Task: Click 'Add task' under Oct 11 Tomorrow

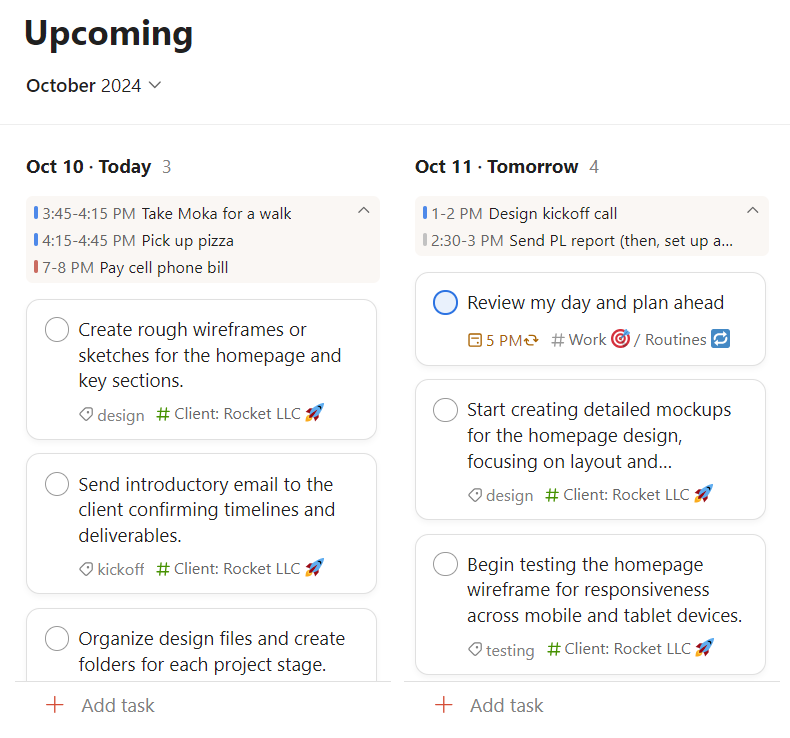Action: (x=506, y=705)
